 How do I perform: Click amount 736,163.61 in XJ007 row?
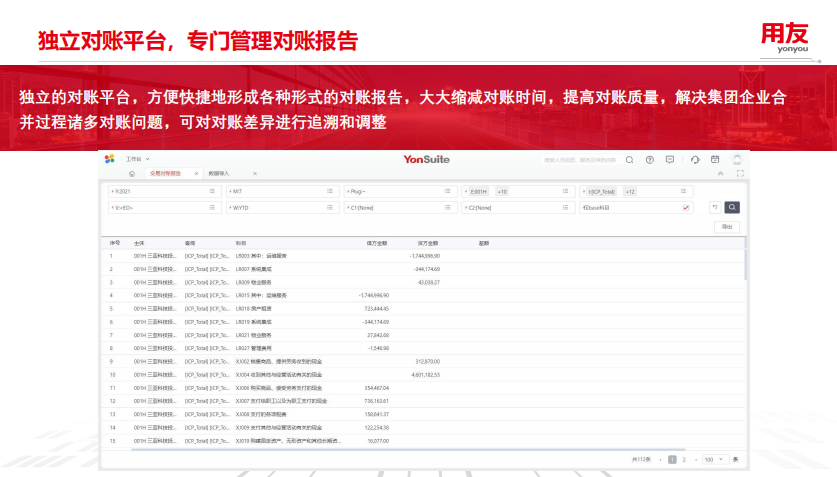tap(376, 401)
